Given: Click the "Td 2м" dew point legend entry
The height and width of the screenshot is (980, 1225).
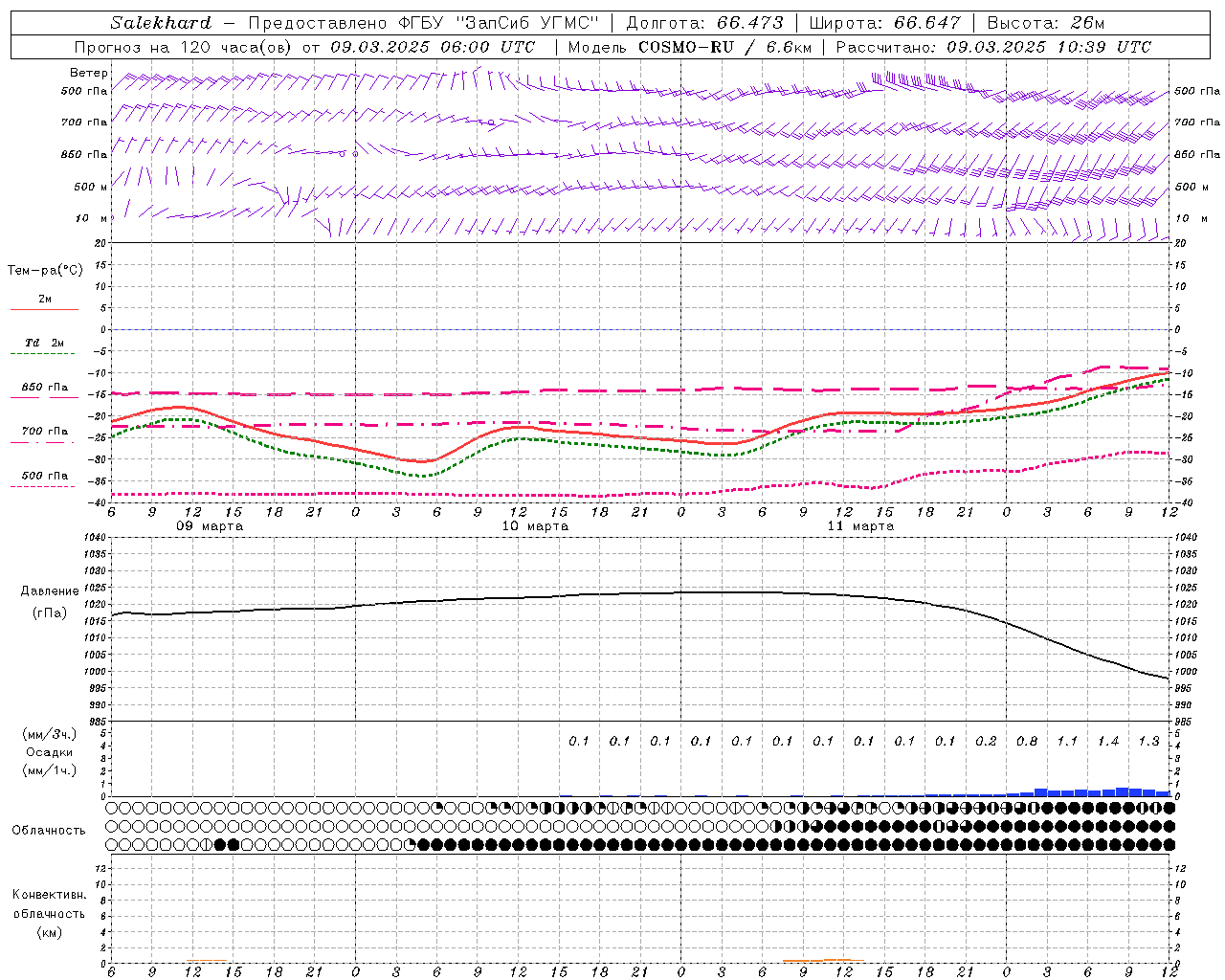Looking at the screenshot, I should (x=44, y=343).
